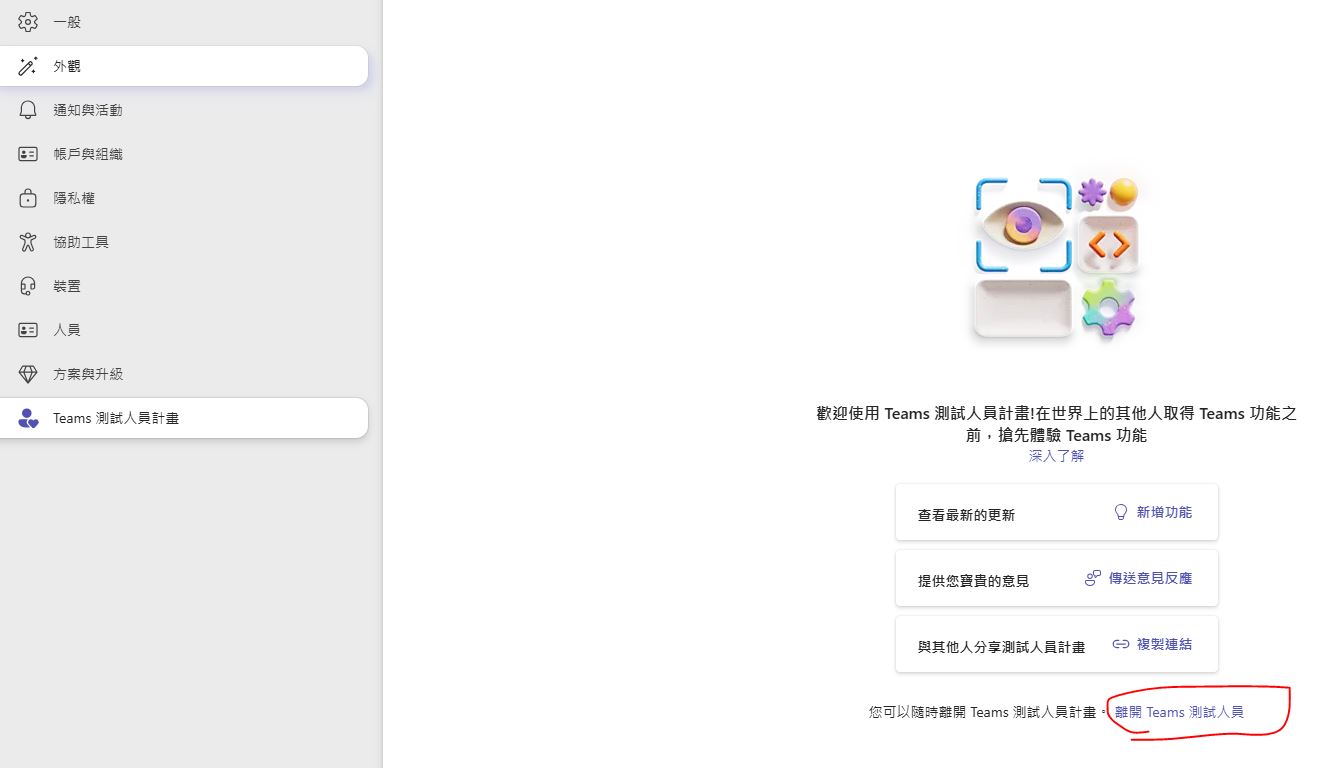
Task: Select Teams 測試人員計畫 in sidebar
Action: (116, 418)
